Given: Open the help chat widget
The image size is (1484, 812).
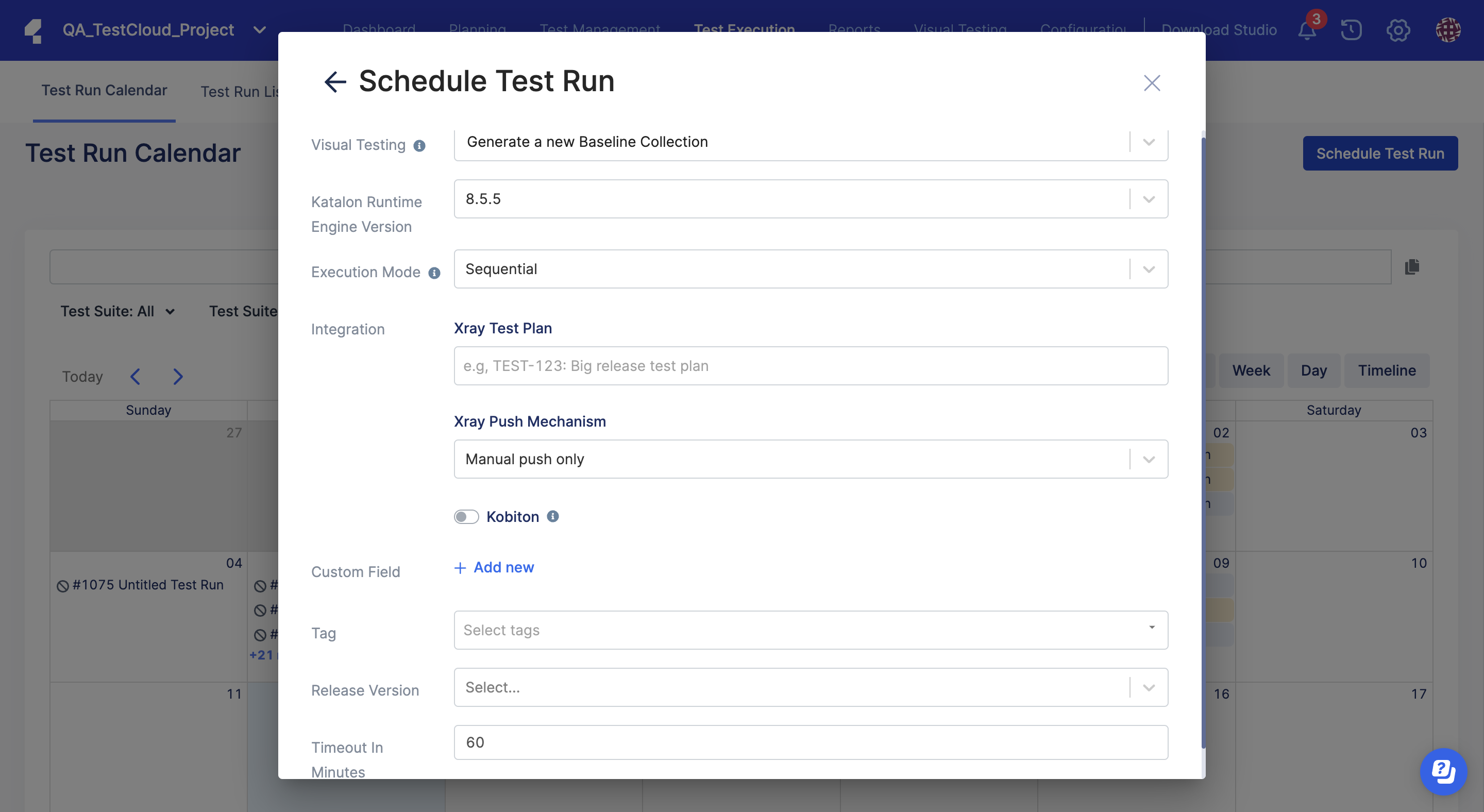Looking at the screenshot, I should click(1443, 771).
